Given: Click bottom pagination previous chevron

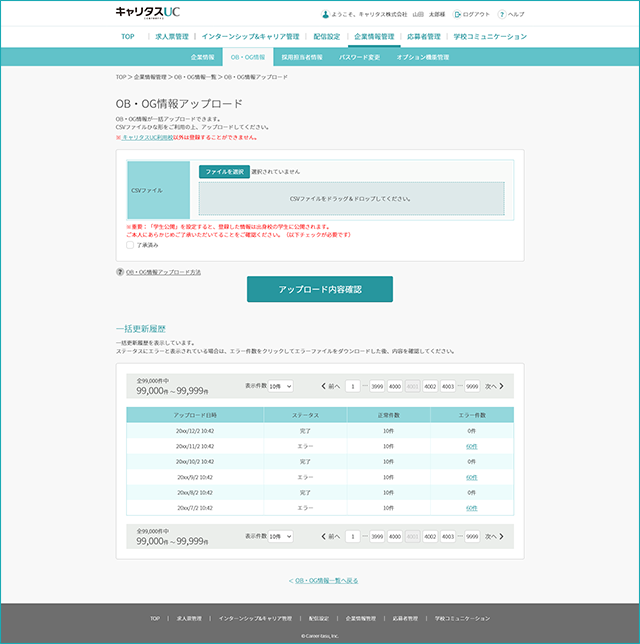Looking at the screenshot, I should coord(323,536).
